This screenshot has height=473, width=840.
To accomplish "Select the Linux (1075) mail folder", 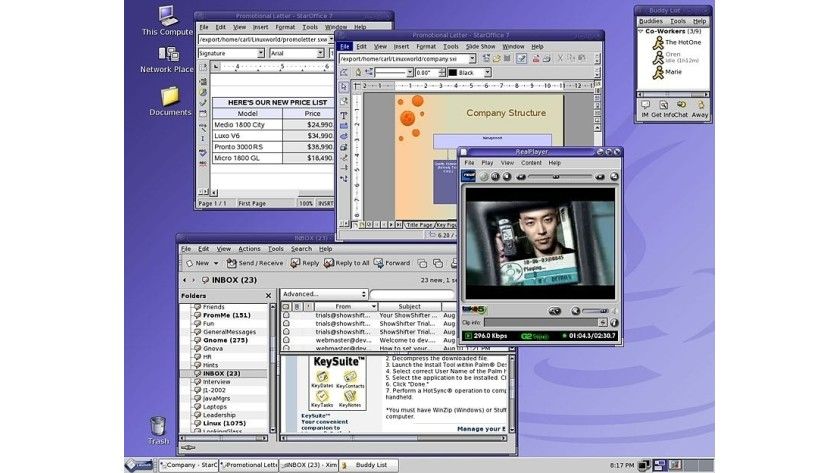I will click(224, 423).
